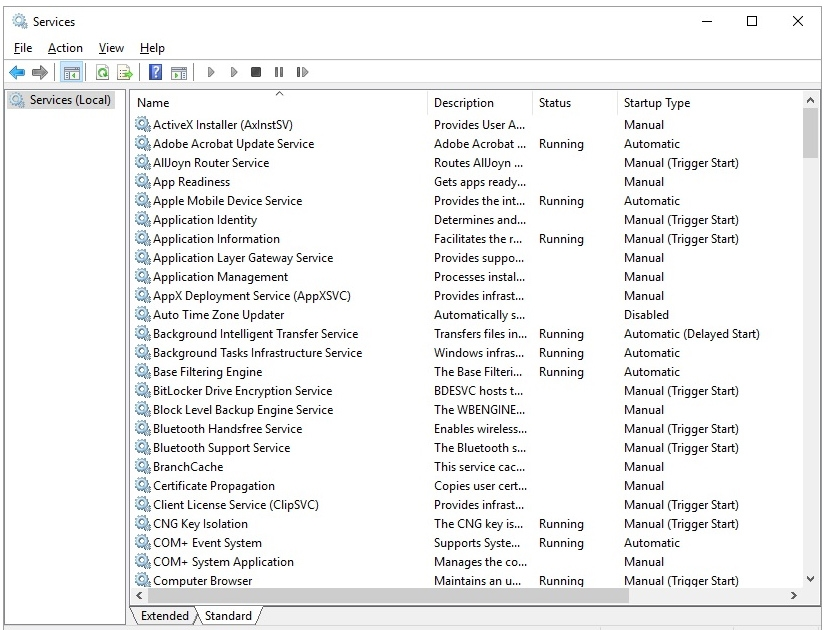The width and height of the screenshot is (827, 630).
Task: Click gear icon beside Apple Mobile Device Service
Action: (x=142, y=200)
